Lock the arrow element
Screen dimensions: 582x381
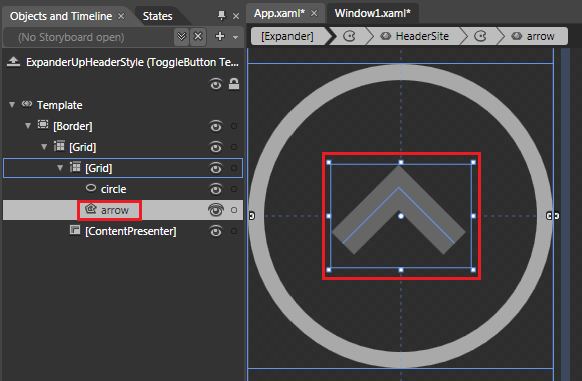234,210
